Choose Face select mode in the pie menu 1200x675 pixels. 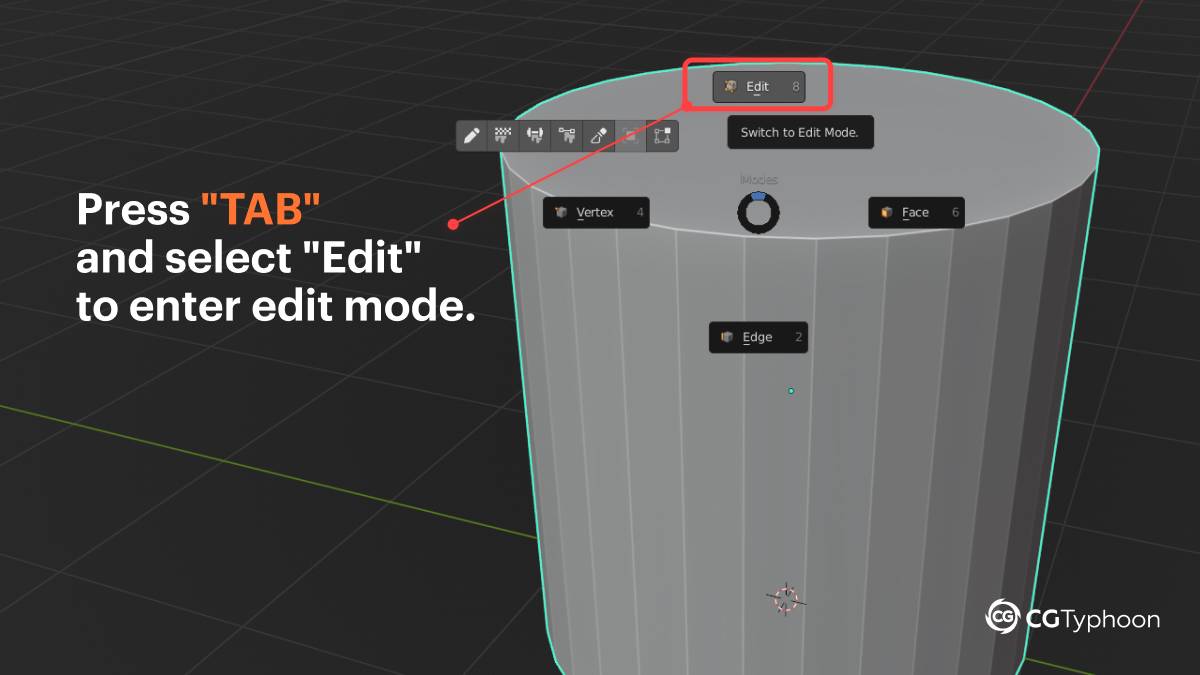915,212
